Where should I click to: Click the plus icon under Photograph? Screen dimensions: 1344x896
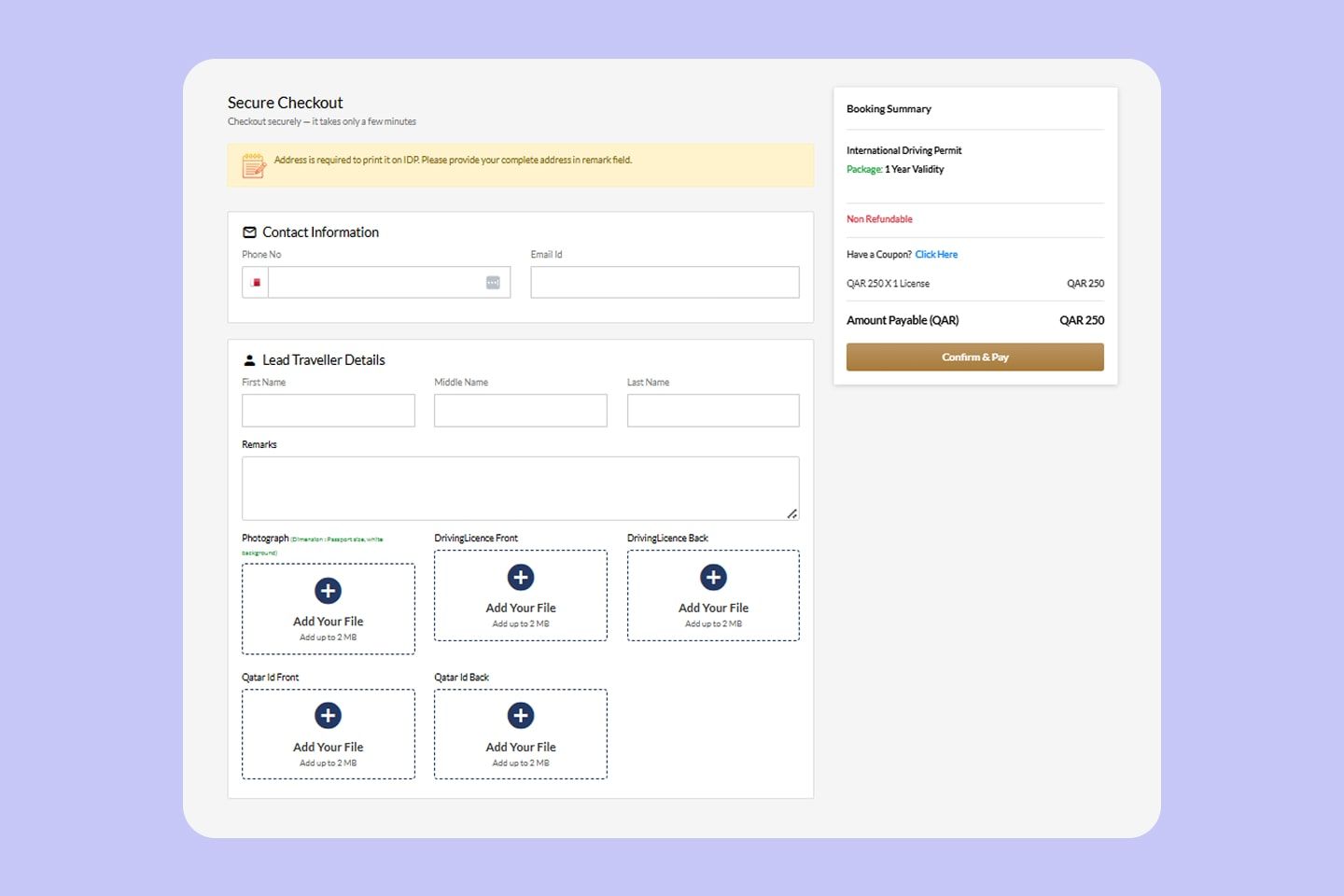click(x=328, y=591)
